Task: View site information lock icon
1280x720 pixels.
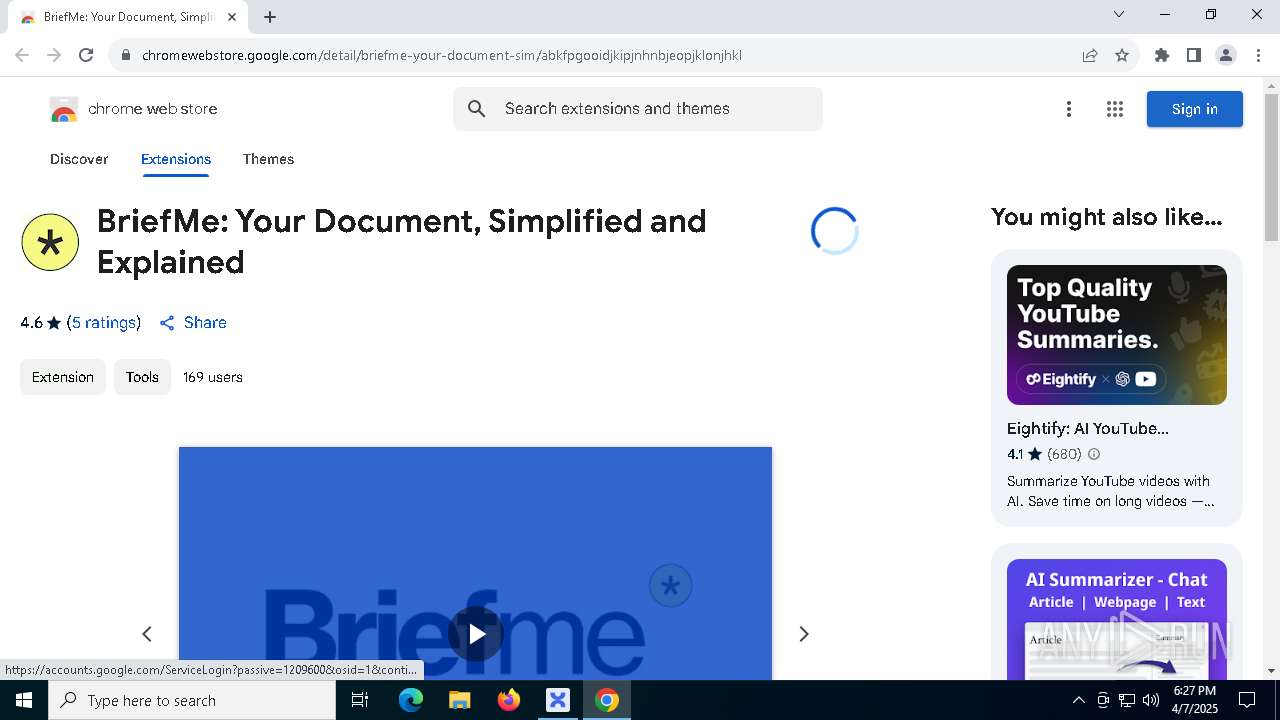Action: pyautogui.click(x=125, y=55)
